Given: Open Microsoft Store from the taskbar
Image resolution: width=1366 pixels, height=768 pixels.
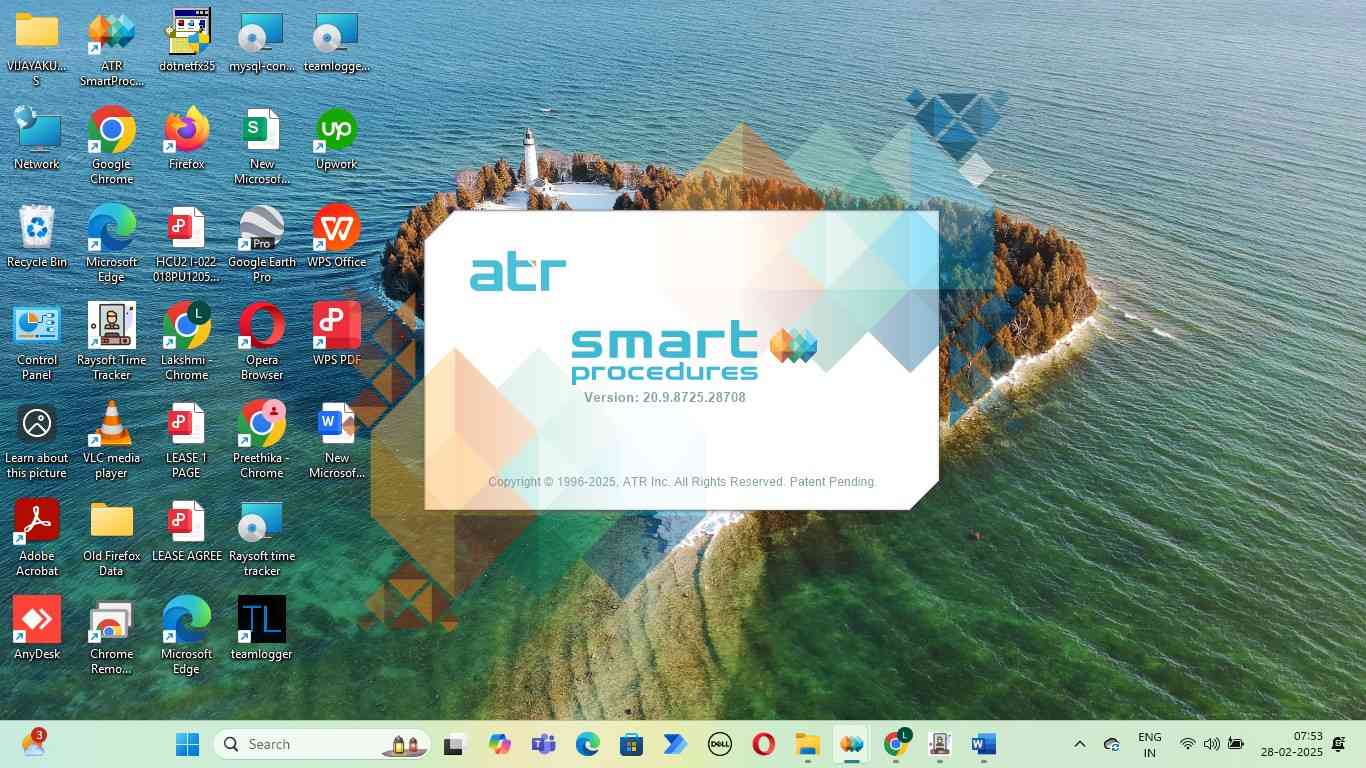Looking at the screenshot, I should tap(631, 744).
